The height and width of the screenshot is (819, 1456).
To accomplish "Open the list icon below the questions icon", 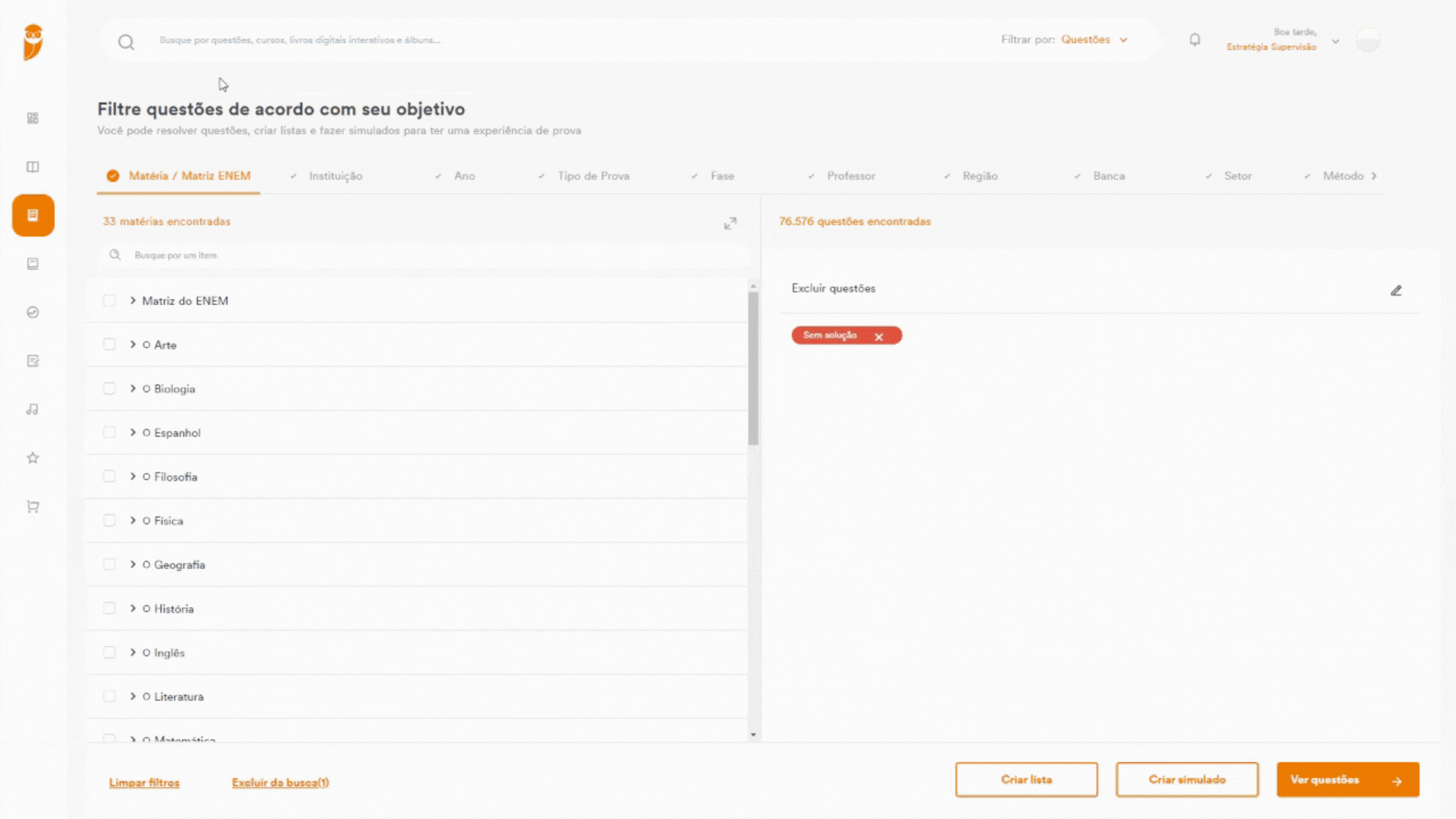I will (33, 264).
